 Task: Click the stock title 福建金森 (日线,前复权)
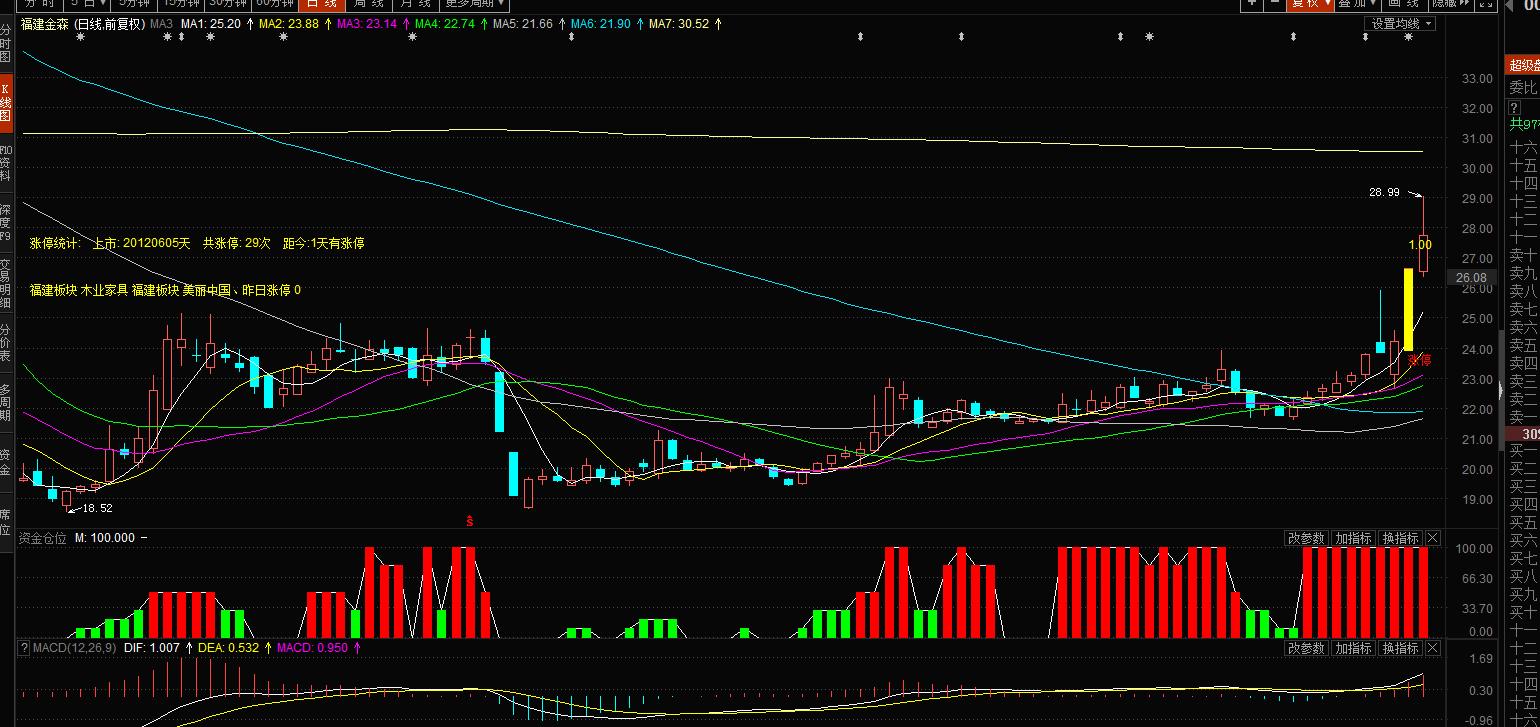[83, 24]
